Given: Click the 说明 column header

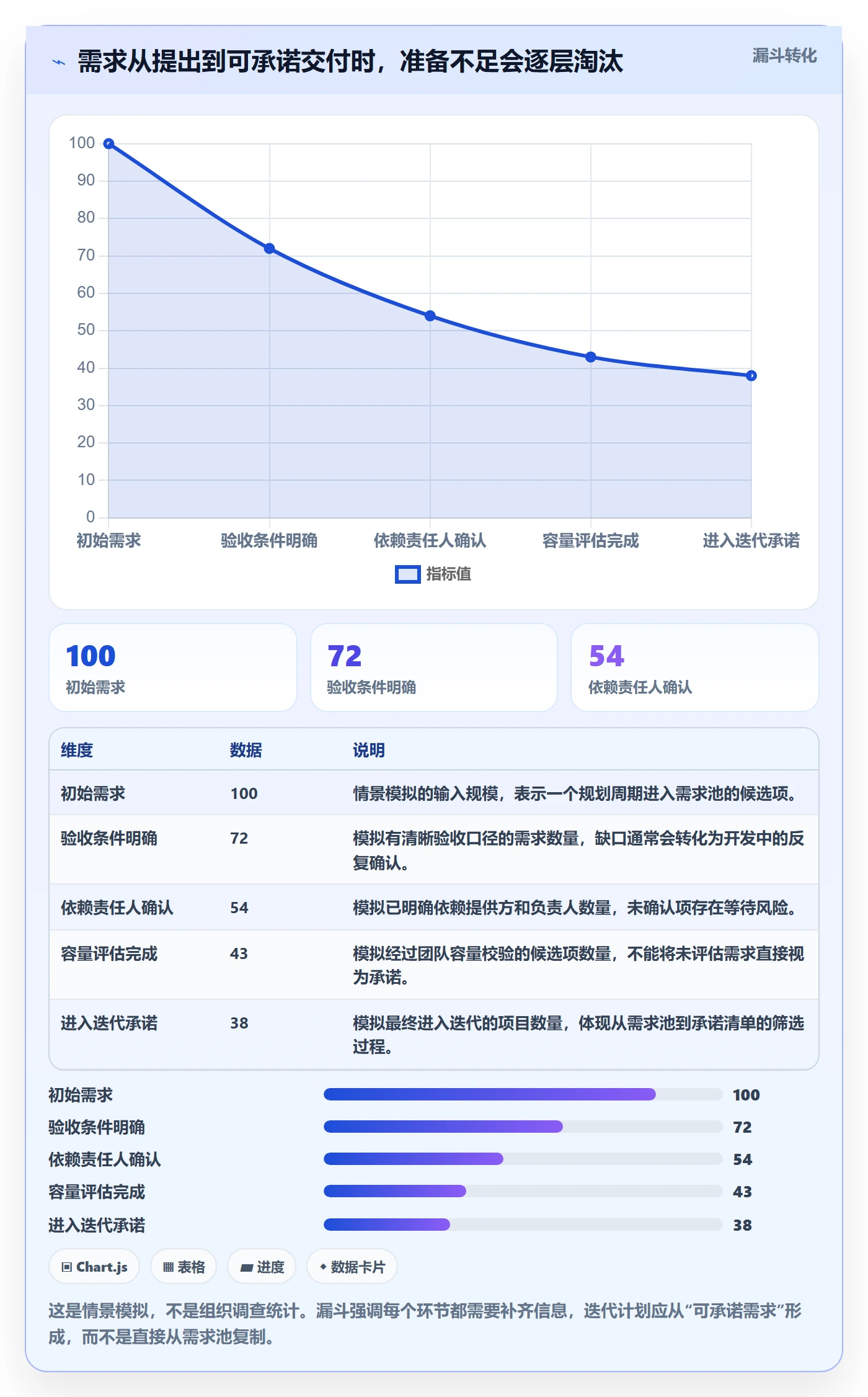Looking at the screenshot, I should 369,751.
